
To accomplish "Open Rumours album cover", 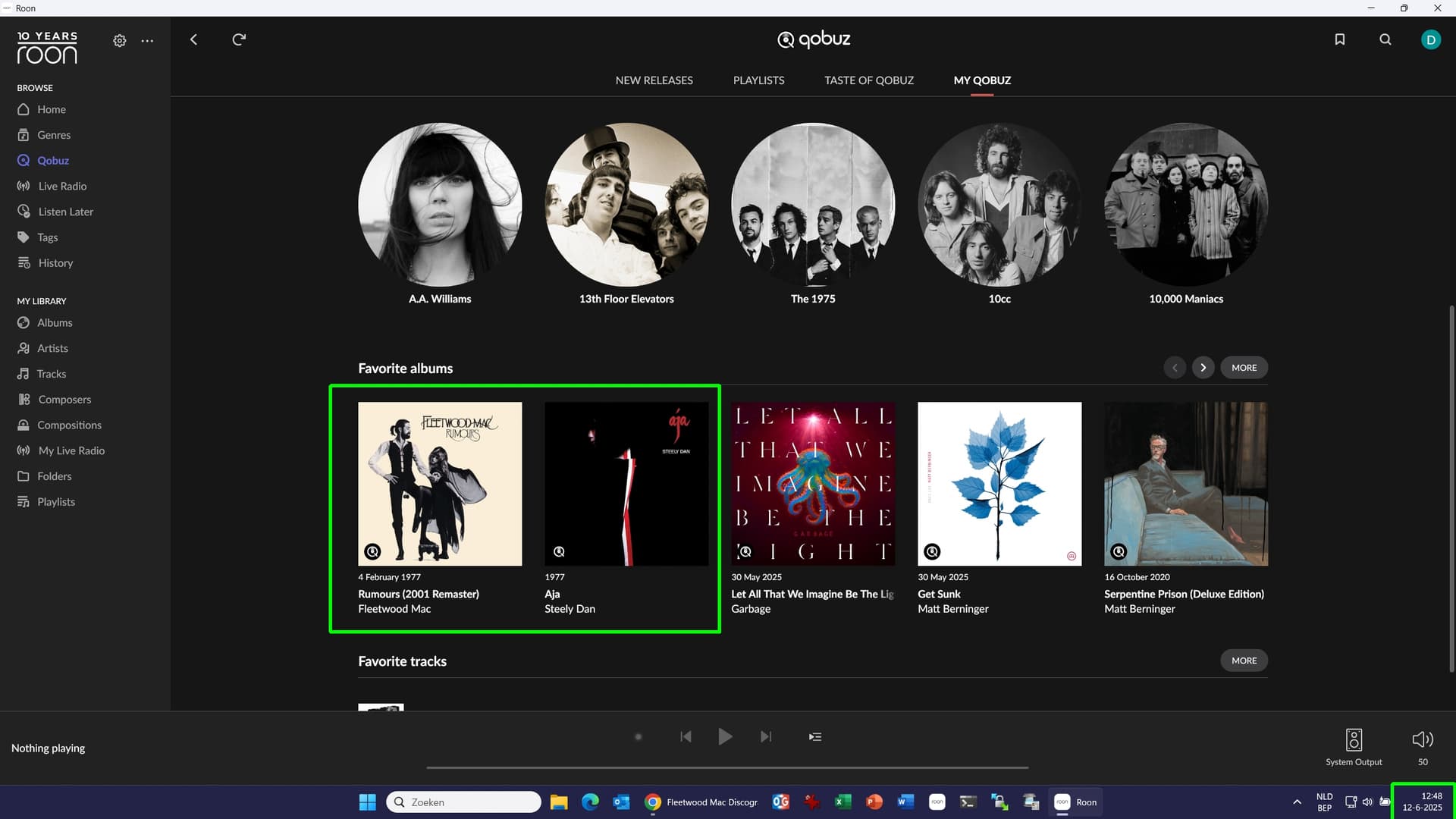I will (x=440, y=484).
